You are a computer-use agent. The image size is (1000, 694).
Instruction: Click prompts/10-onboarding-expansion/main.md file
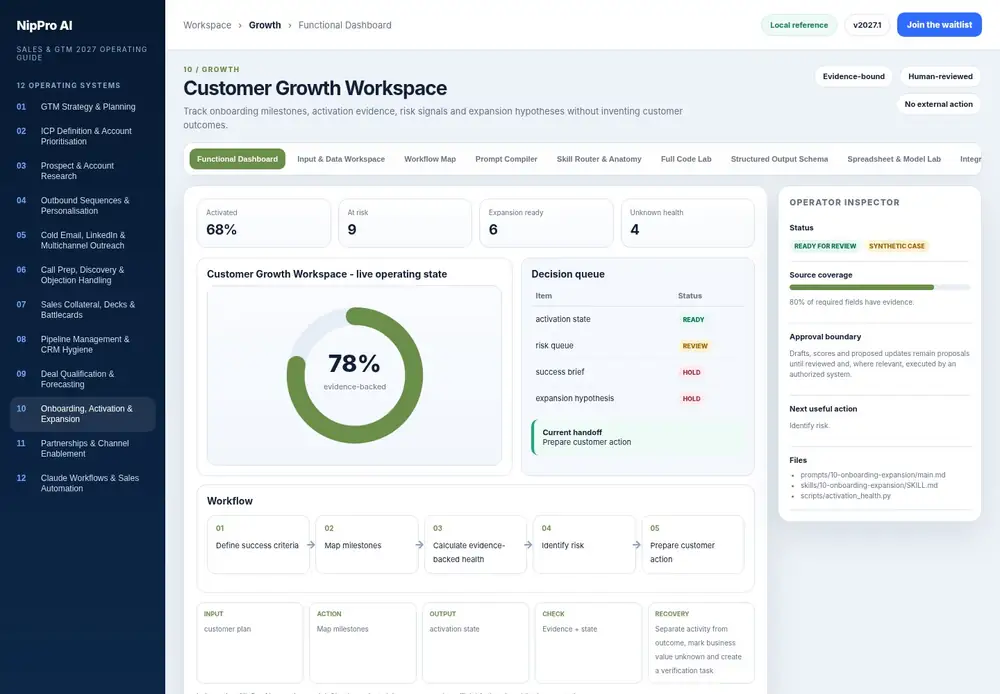(872, 475)
